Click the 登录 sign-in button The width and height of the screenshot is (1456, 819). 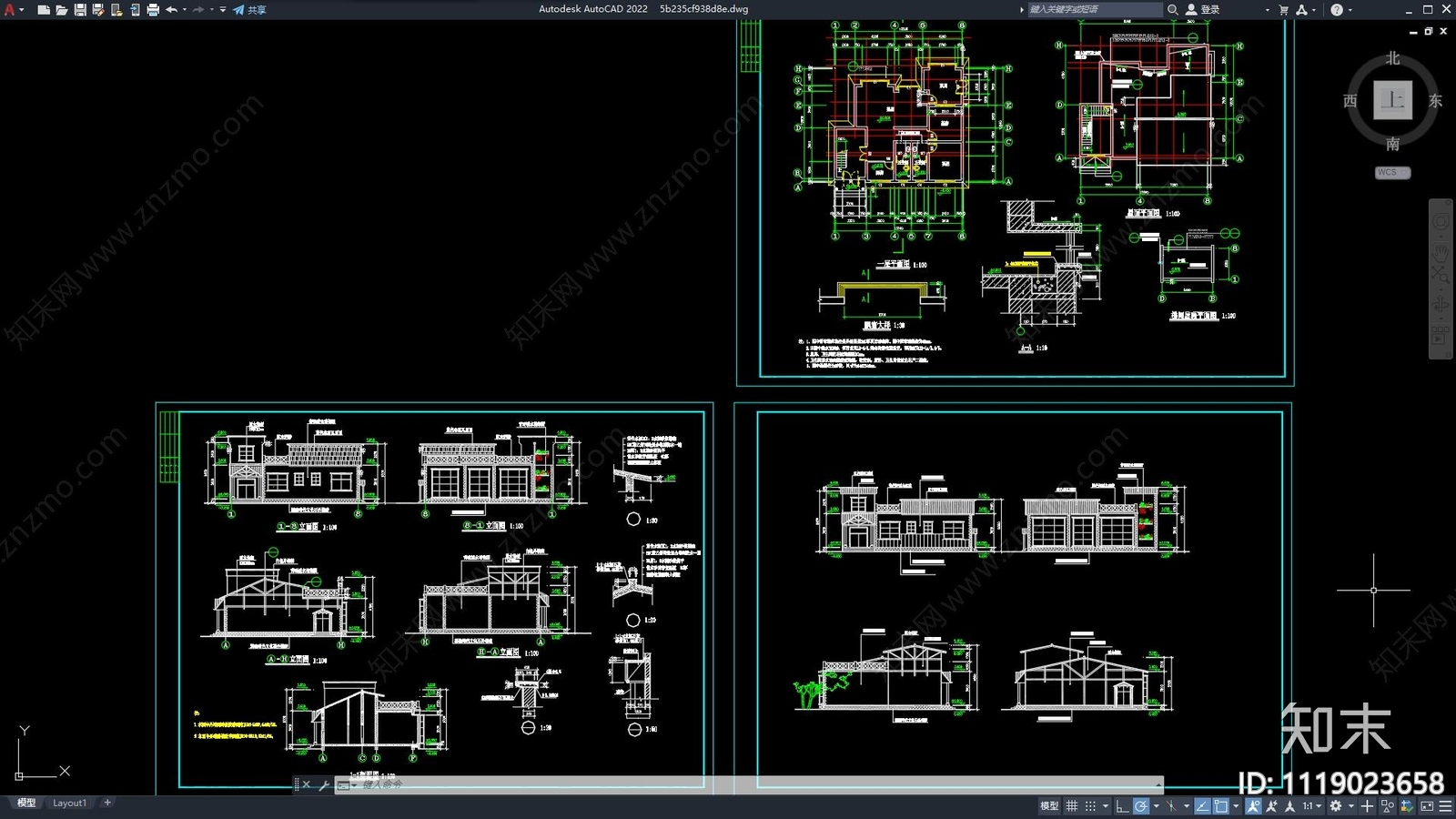(1202, 9)
